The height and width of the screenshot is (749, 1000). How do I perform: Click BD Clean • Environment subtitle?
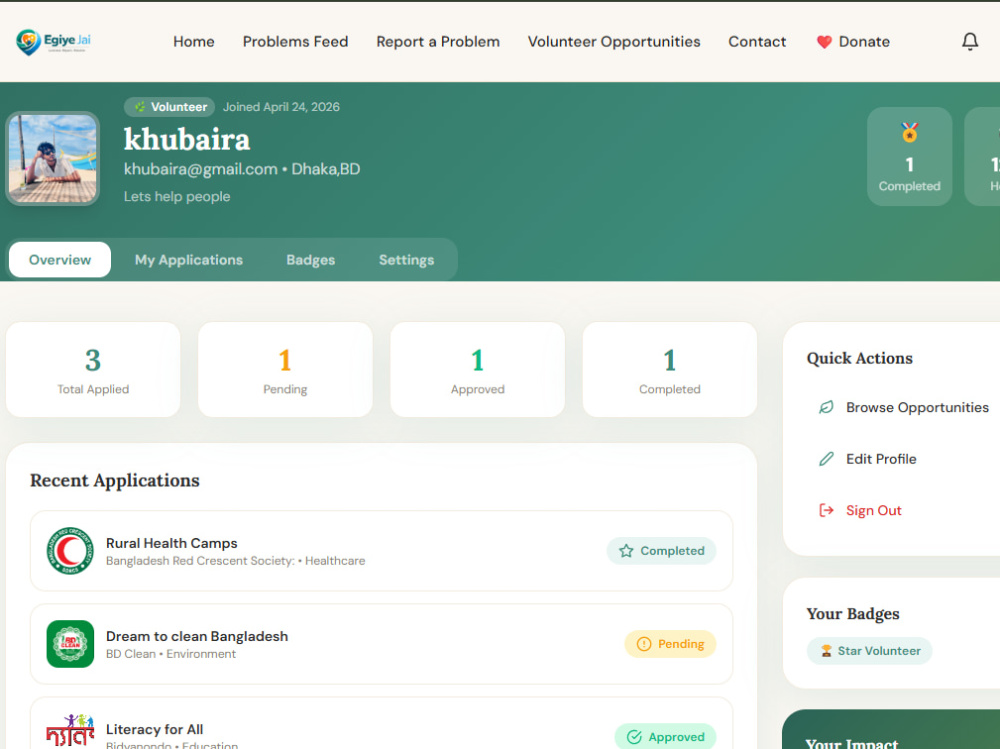pyautogui.click(x=171, y=654)
